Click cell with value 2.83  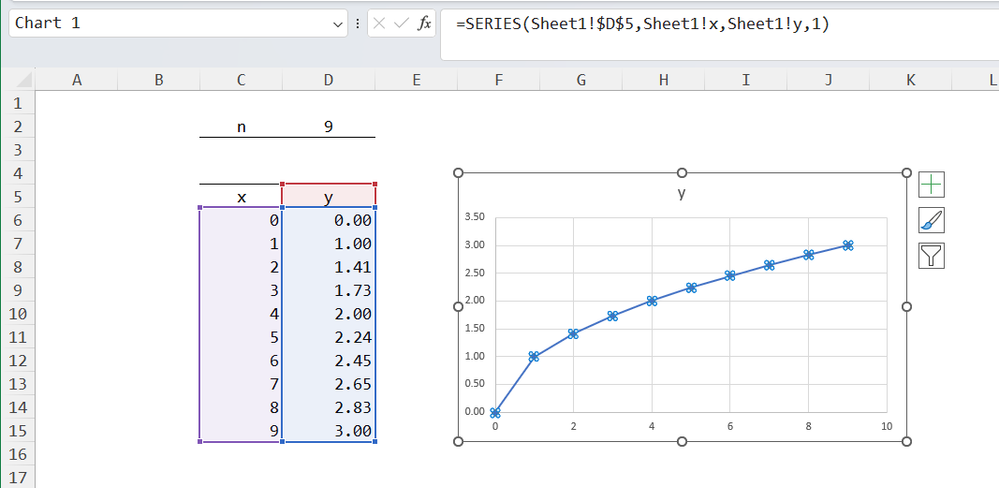(x=328, y=408)
